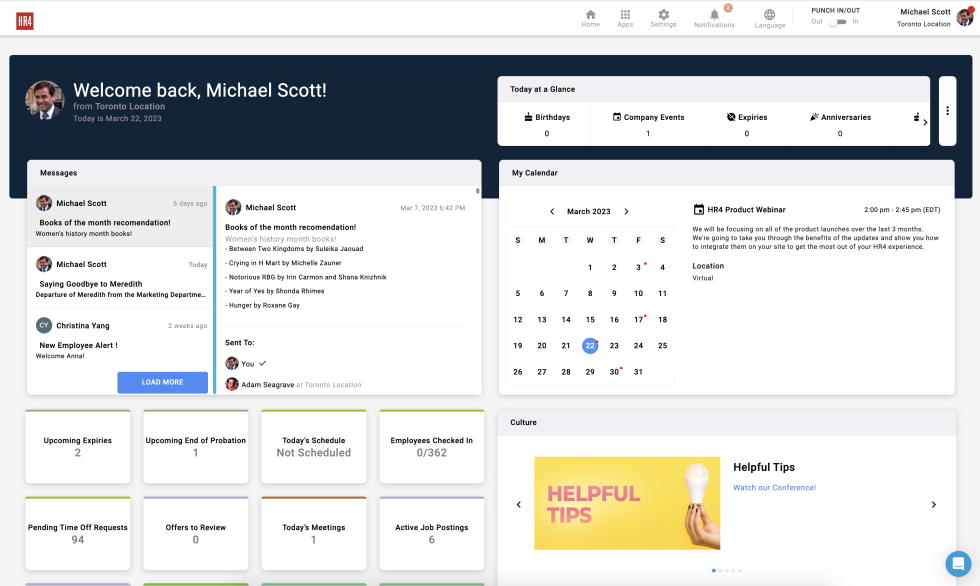Open Settings gear in header
Image resolution: width=980 pixels, height=586 pixels.
[663, 18]
